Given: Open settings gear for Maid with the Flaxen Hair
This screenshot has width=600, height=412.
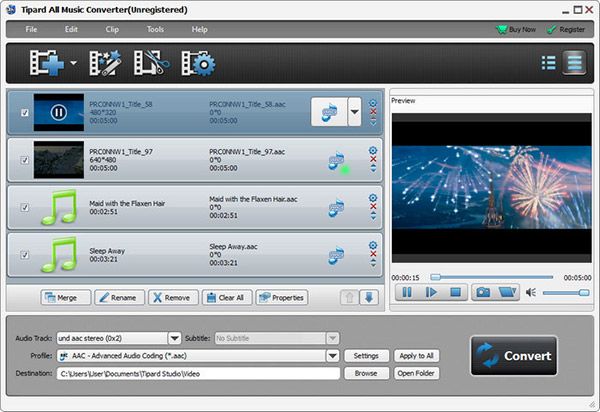Looking at the screenshot, I should point(373,198).
